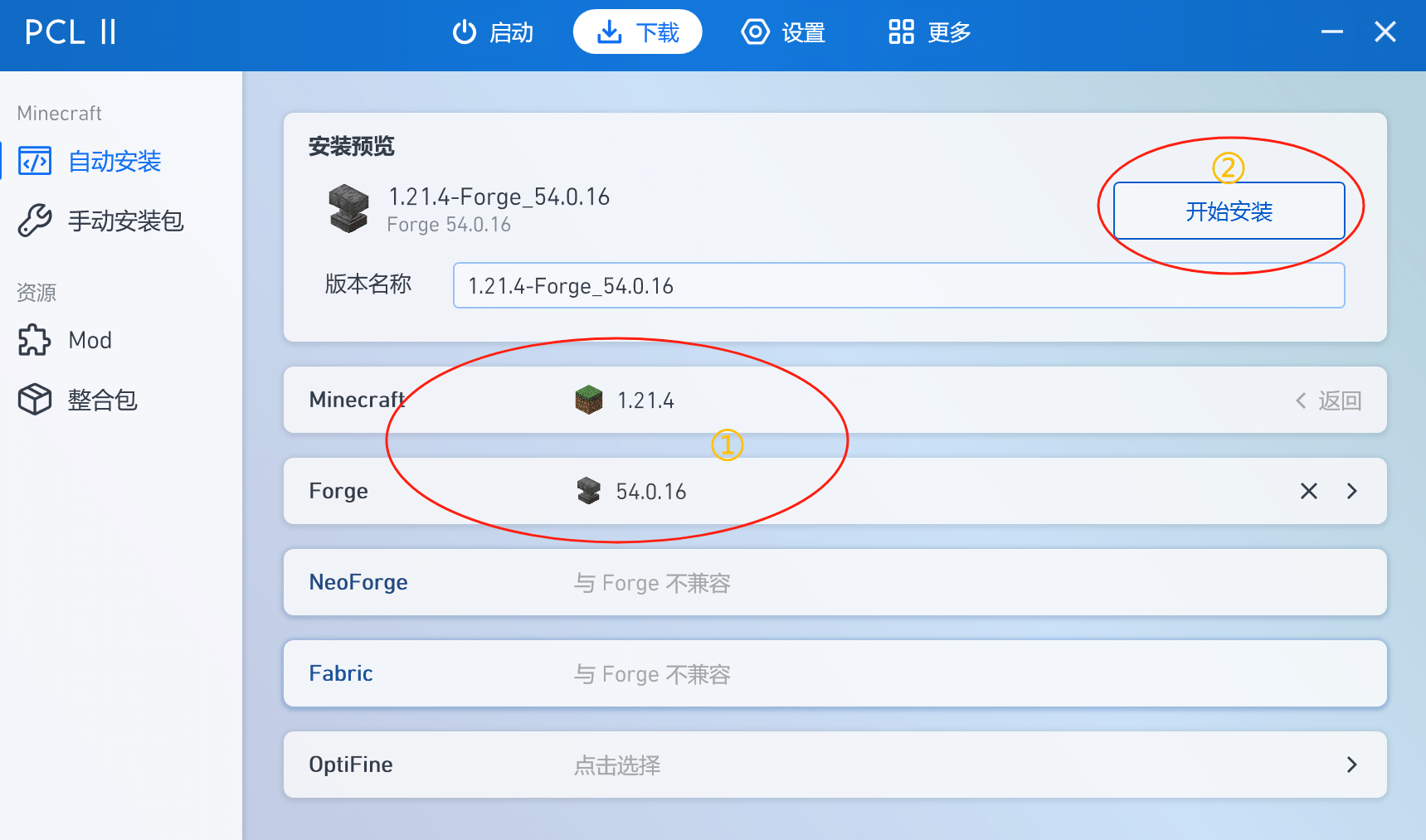Switch to the 下载 tab
The image size is (1426, 840).
tap(637, 32)
